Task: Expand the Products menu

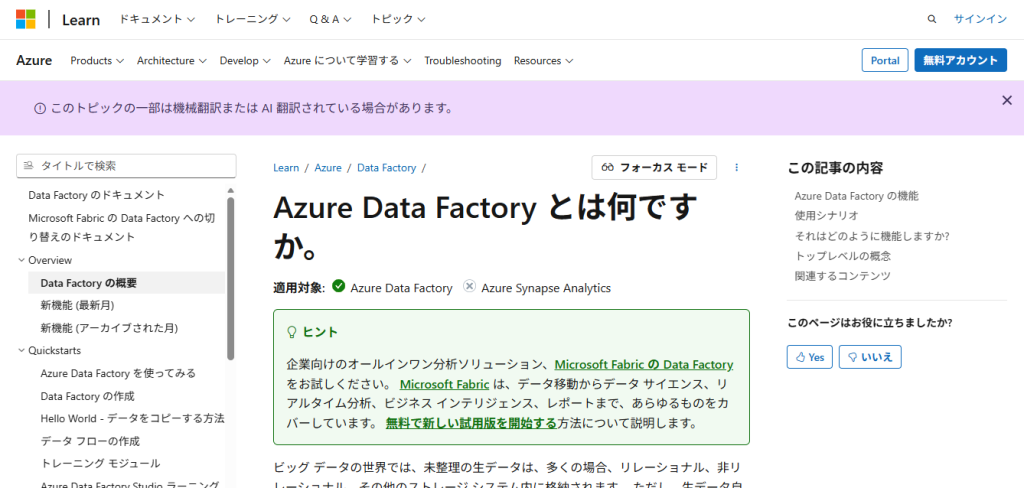Action: [x=97, y=61]
